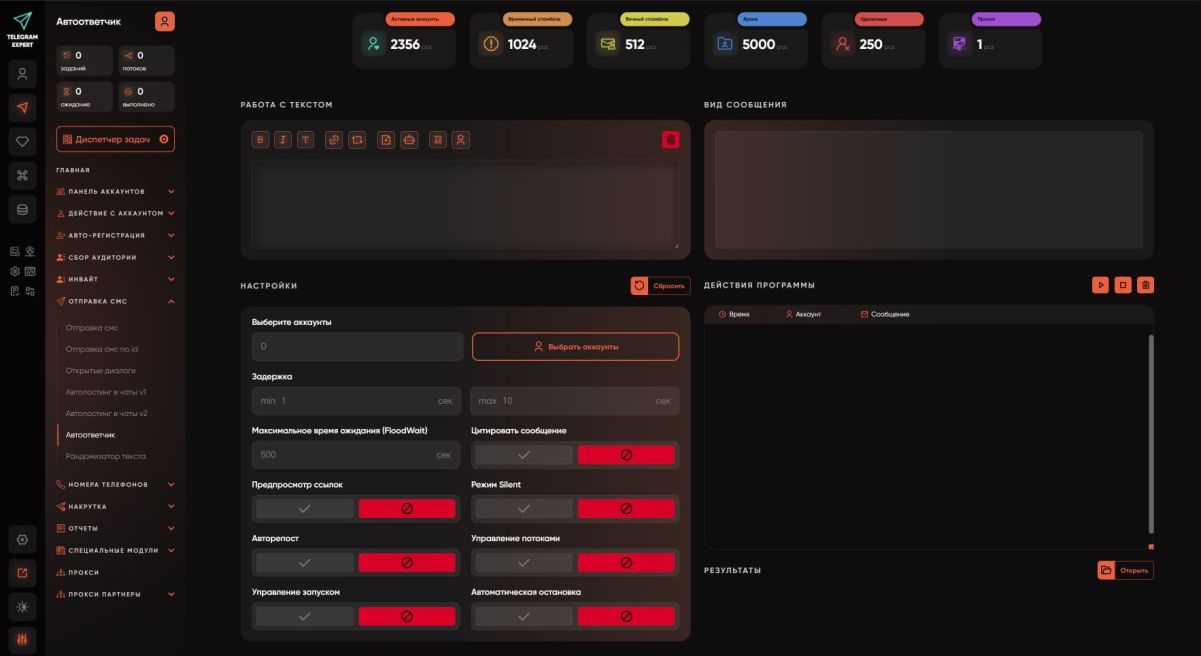Enable Автоматическая остановка checkmark toggle

(x=524, y=616)
